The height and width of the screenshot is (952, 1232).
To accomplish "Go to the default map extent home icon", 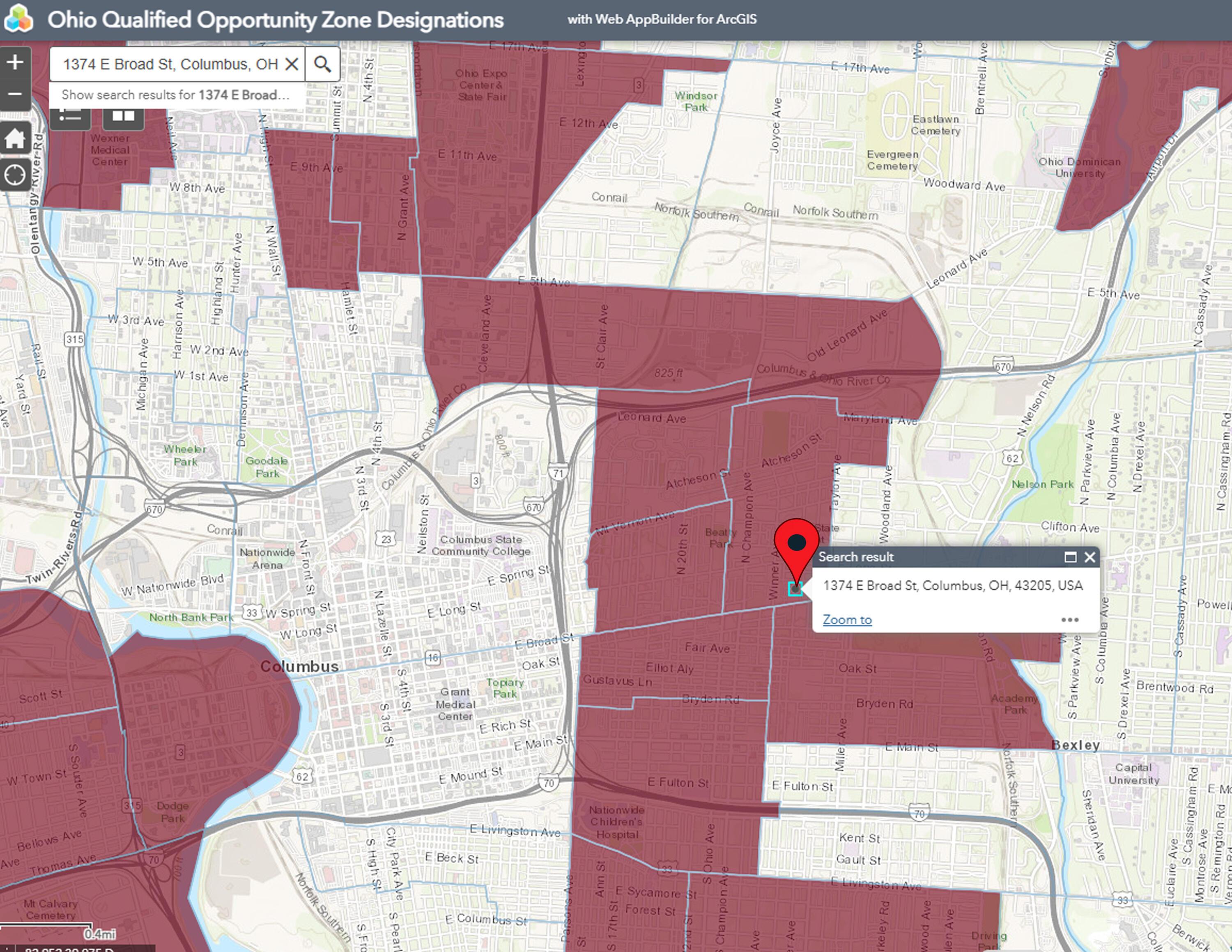I will (15, 138).
